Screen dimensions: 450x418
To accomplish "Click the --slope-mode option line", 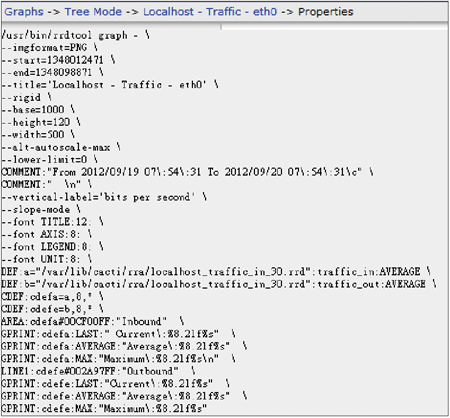I will click(41, 209).
